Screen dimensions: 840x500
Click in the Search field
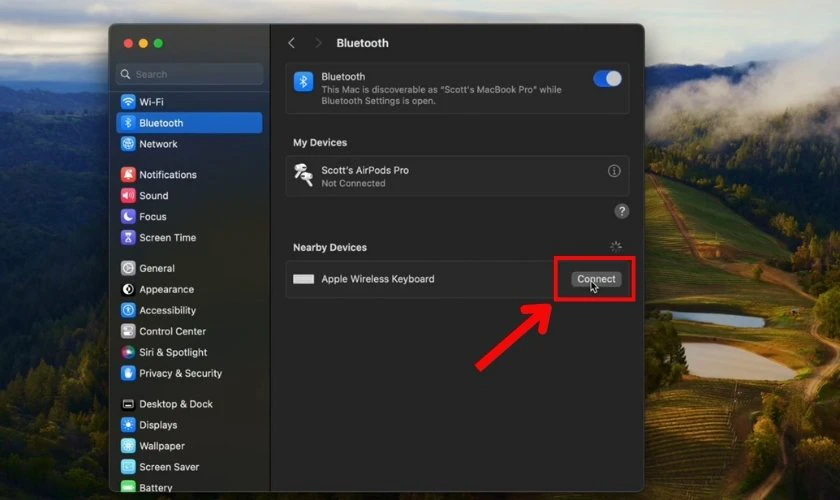click(189, 74)
